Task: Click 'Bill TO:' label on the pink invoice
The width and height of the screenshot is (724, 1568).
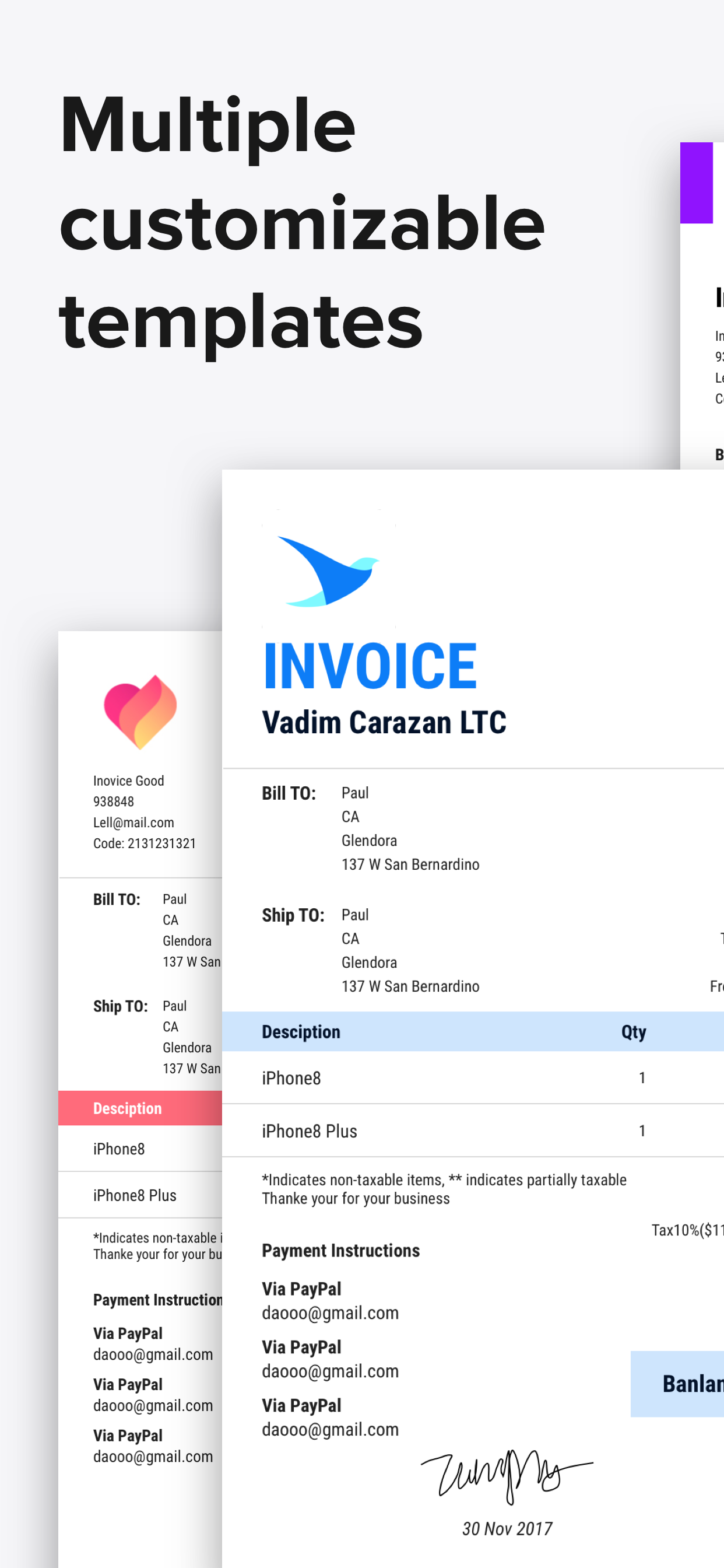Action: click(117, 899)
